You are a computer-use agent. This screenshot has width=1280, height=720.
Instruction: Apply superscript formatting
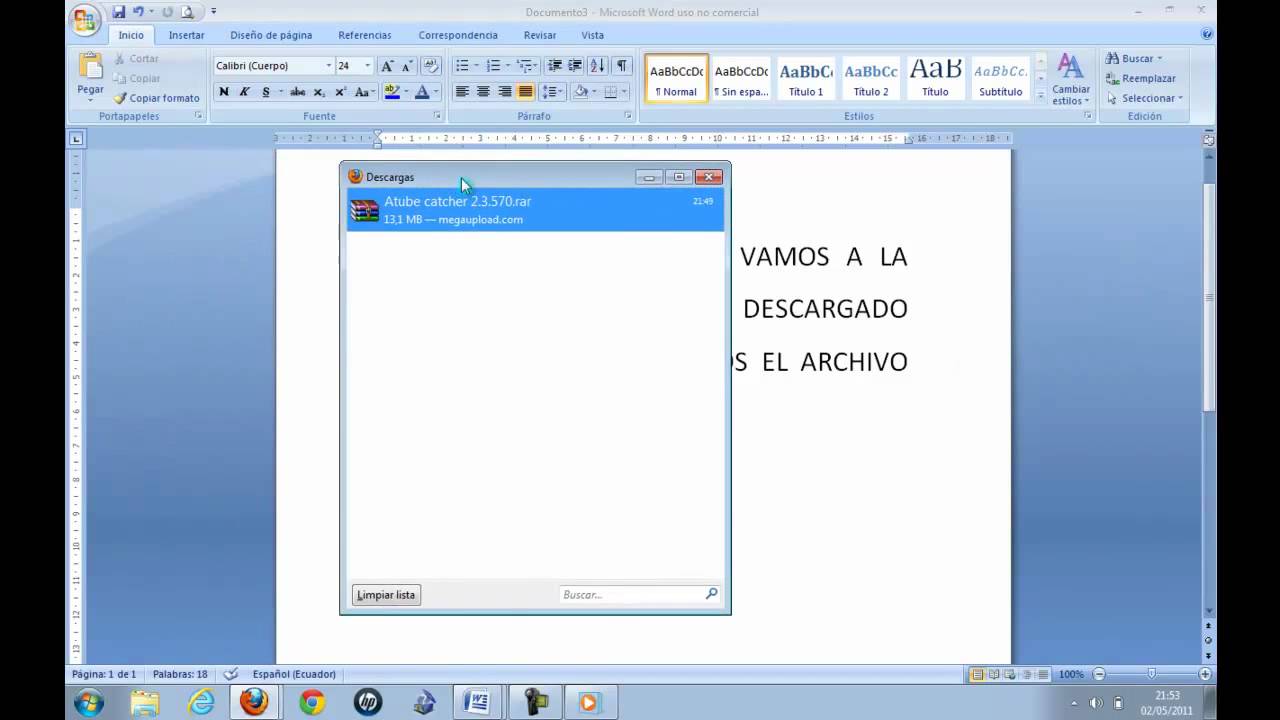tap(340, 92)
